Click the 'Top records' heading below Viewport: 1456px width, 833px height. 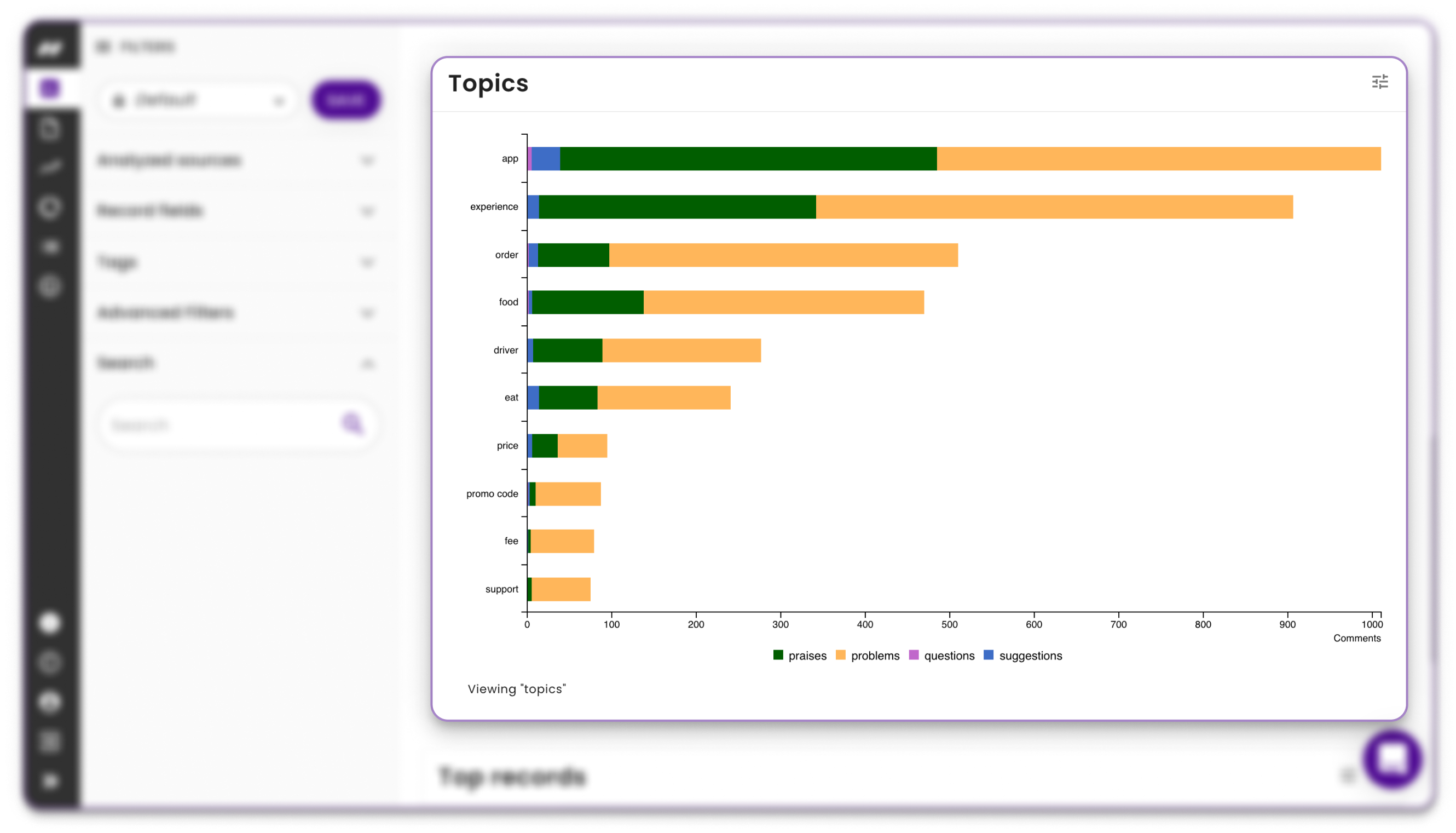pyautogui.click(x=512, y=777)
